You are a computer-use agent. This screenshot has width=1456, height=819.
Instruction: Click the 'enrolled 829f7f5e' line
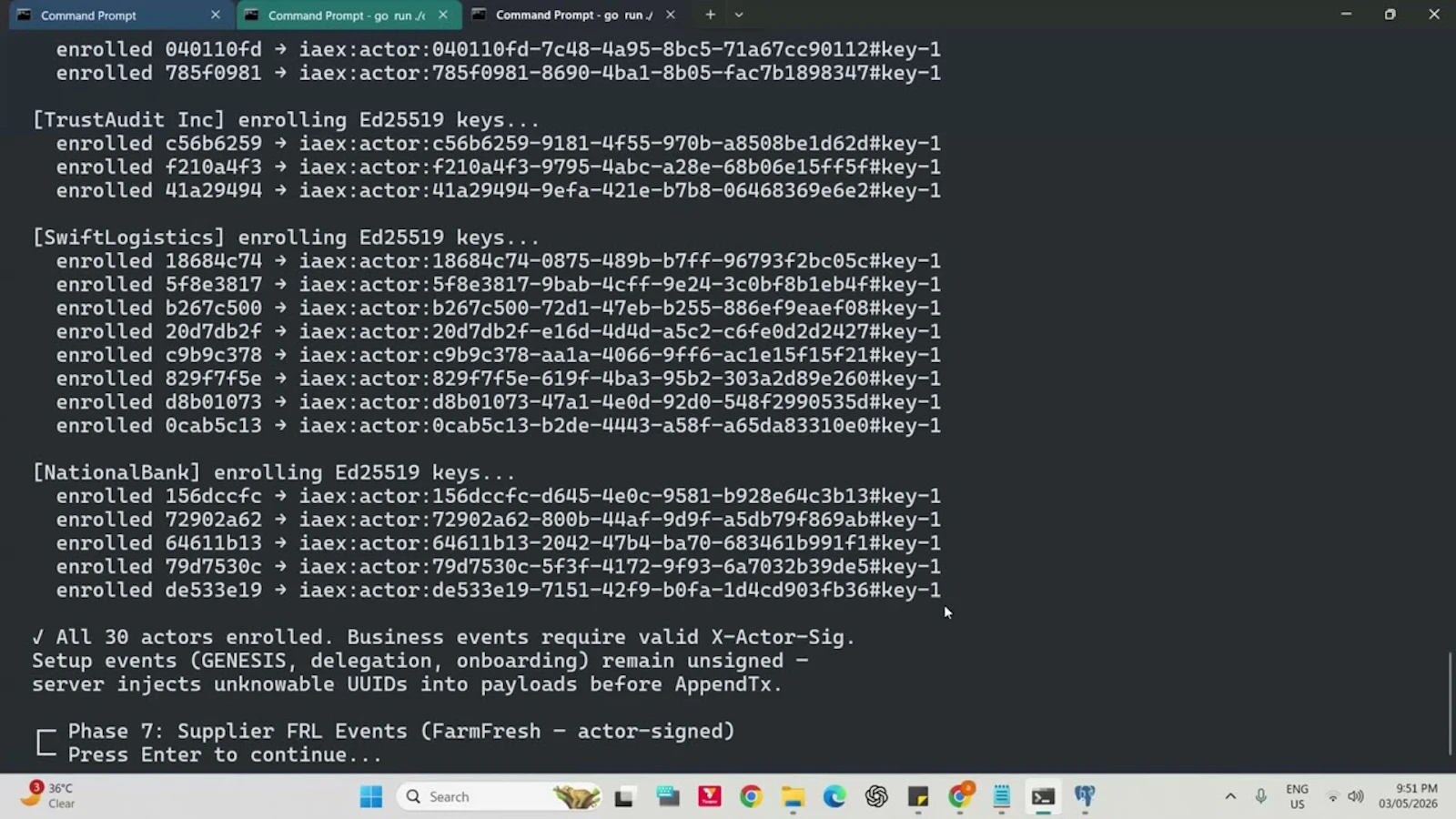[499, 379]
